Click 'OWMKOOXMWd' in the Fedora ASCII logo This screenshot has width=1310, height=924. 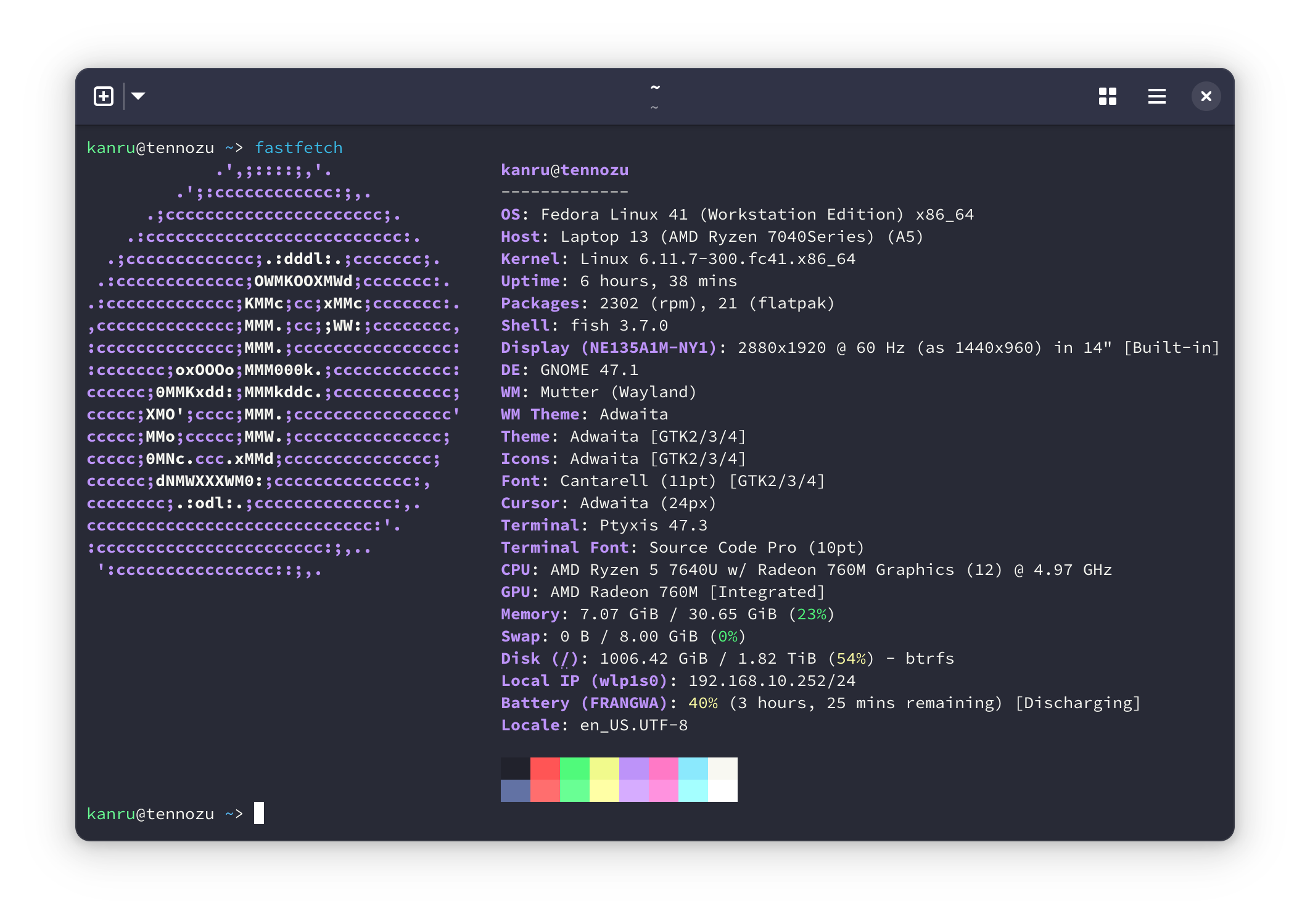coord(303,281)
